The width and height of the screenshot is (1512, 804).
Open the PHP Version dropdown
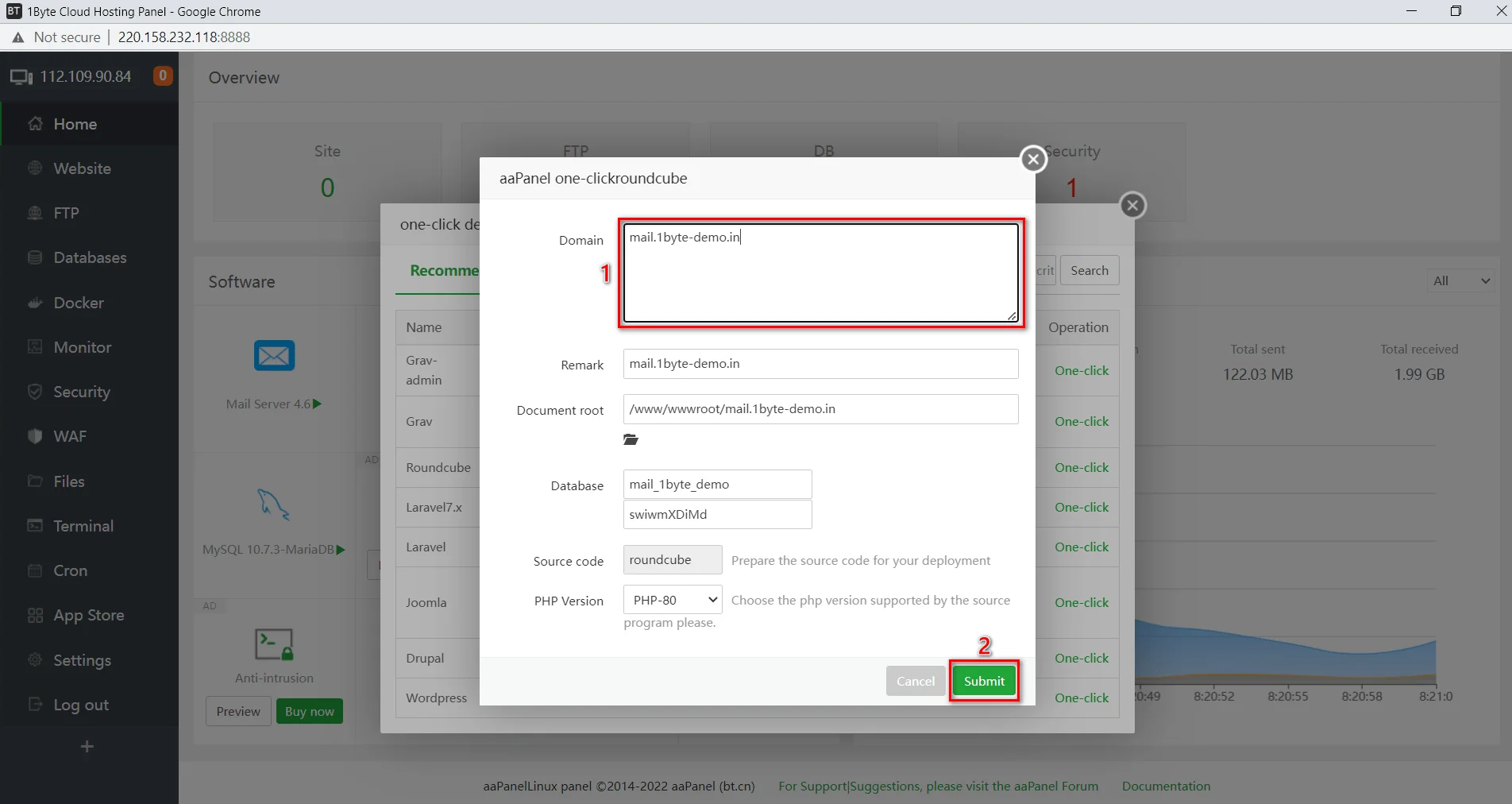coord(673,600)
